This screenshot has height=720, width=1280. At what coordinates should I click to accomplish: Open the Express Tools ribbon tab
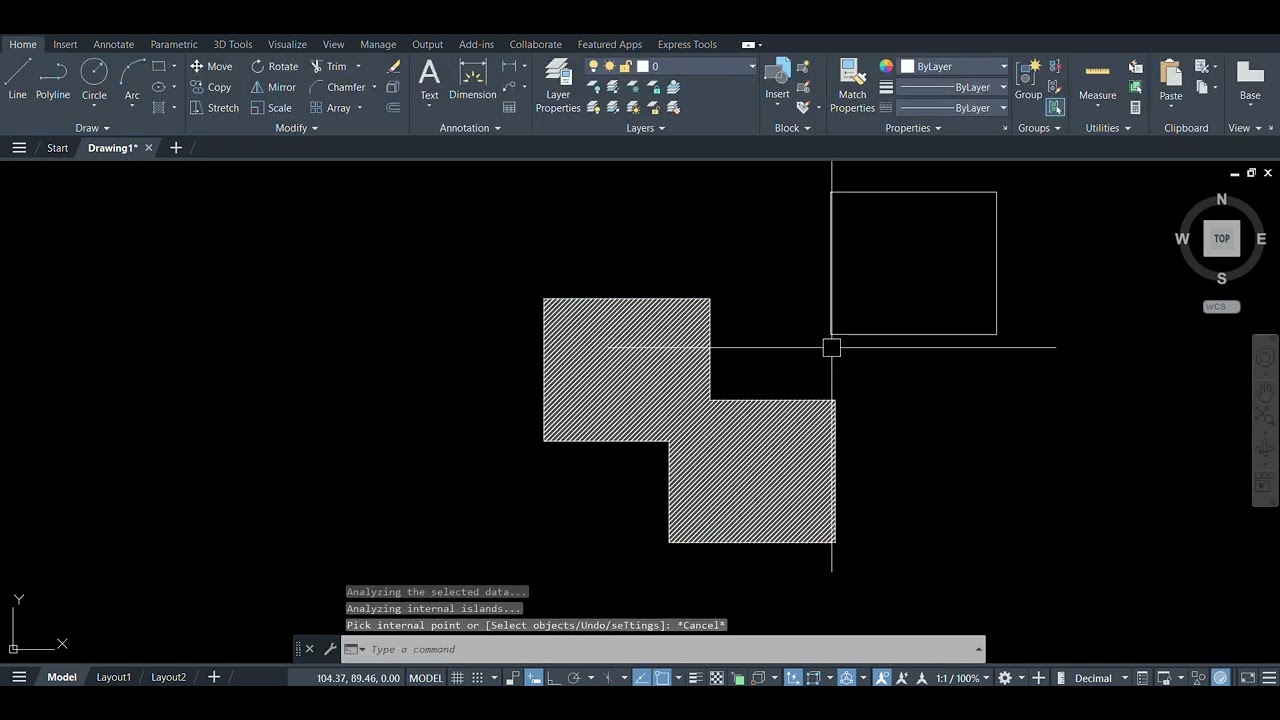[x=687, y=44]
